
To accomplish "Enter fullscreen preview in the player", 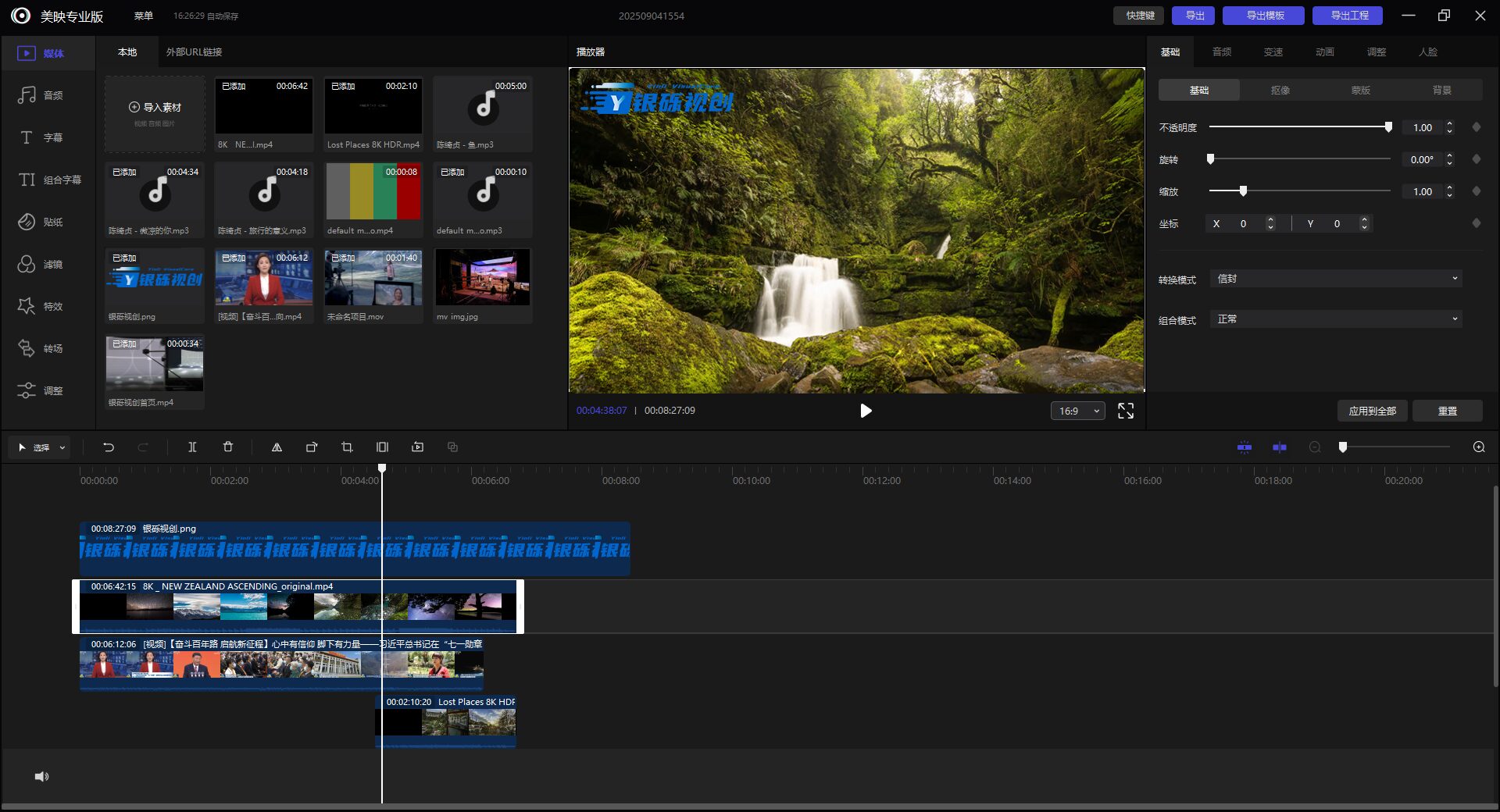I will (1125, 411).
